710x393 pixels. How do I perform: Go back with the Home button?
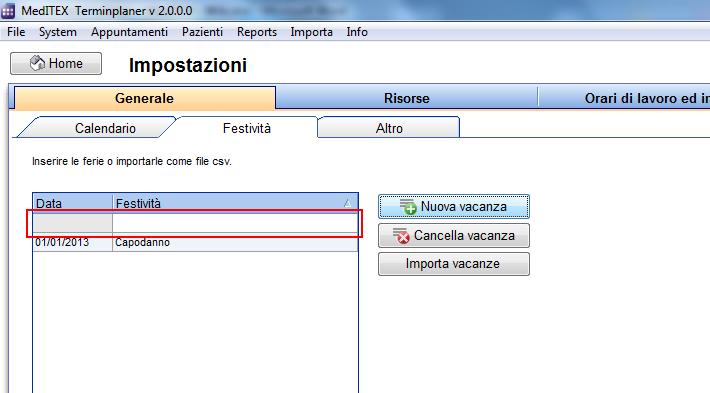coord(56,63)
